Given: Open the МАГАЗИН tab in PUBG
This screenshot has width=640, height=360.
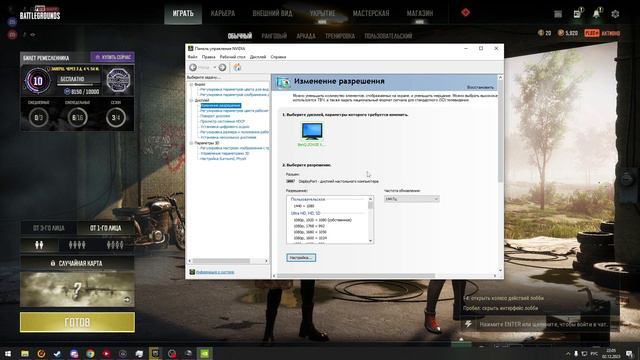Looking at the screenshot, I should point(420,13).
